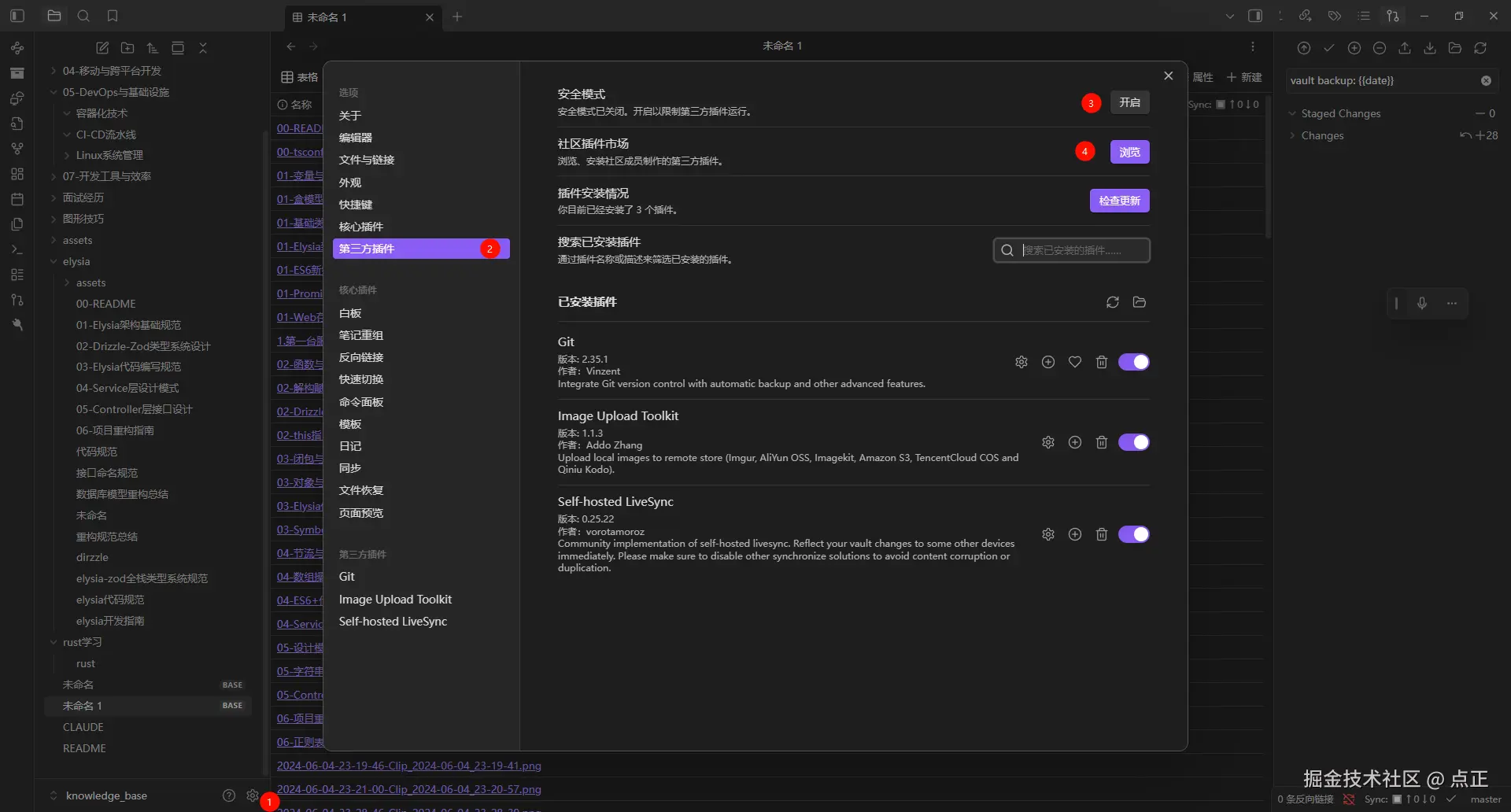The image size is (1511, 812).
Task: Click the 新建 button above the table
Action: pos(1244,77)
